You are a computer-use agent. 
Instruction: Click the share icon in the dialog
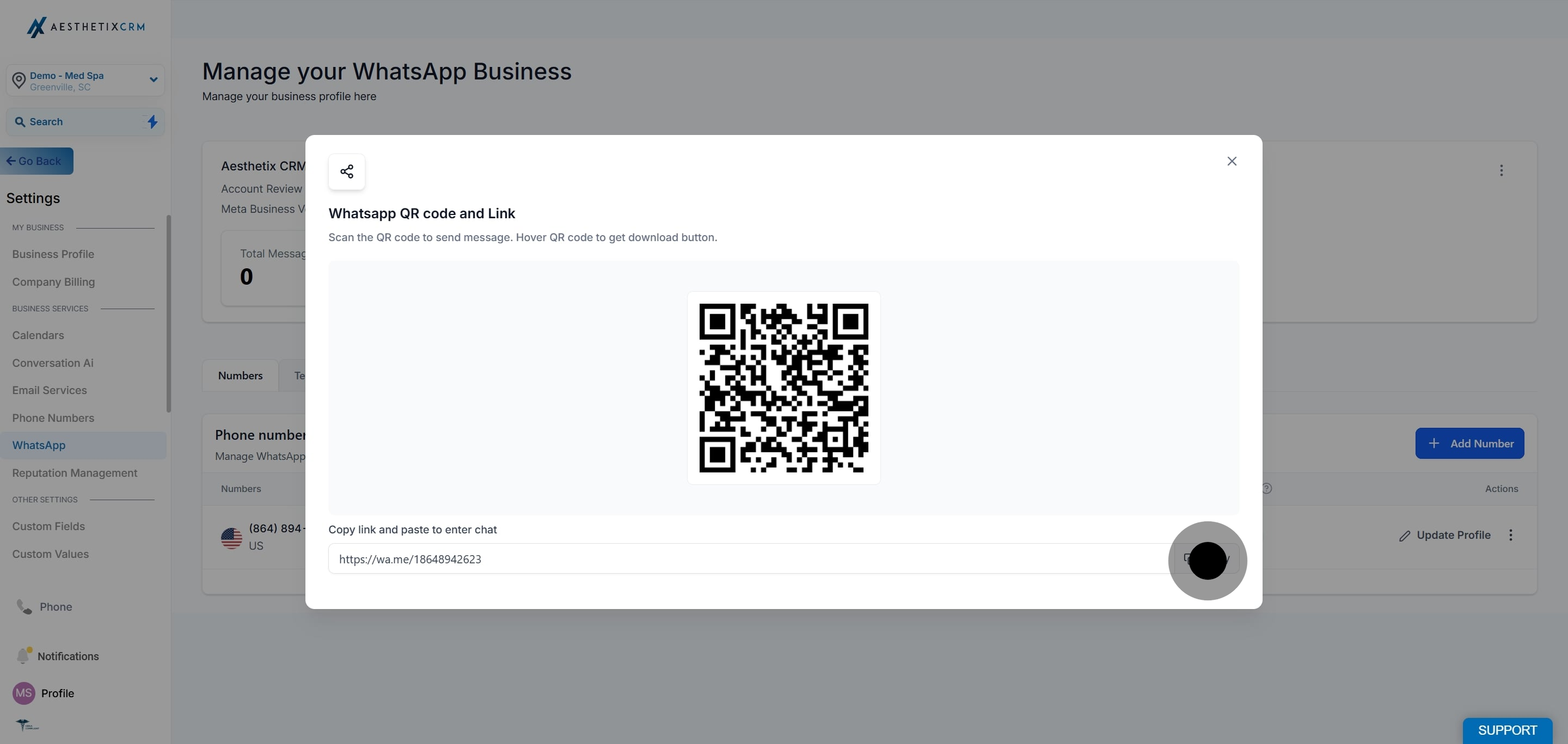pos(346,171)
